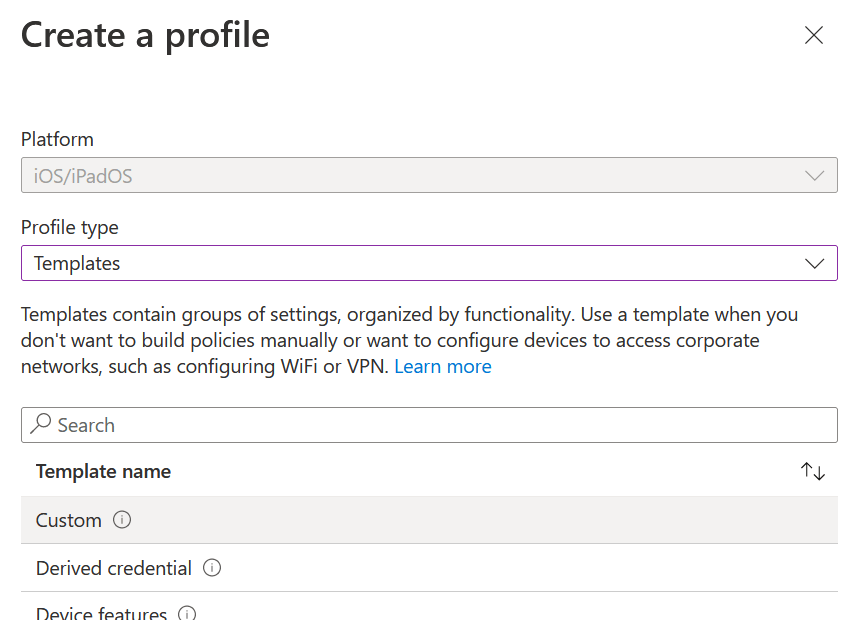Image resolution: width=862 pixels, height=620 pixels.
Task: Click the magnifier search icon
Action: pyautogui.click(x=41, y=424)
